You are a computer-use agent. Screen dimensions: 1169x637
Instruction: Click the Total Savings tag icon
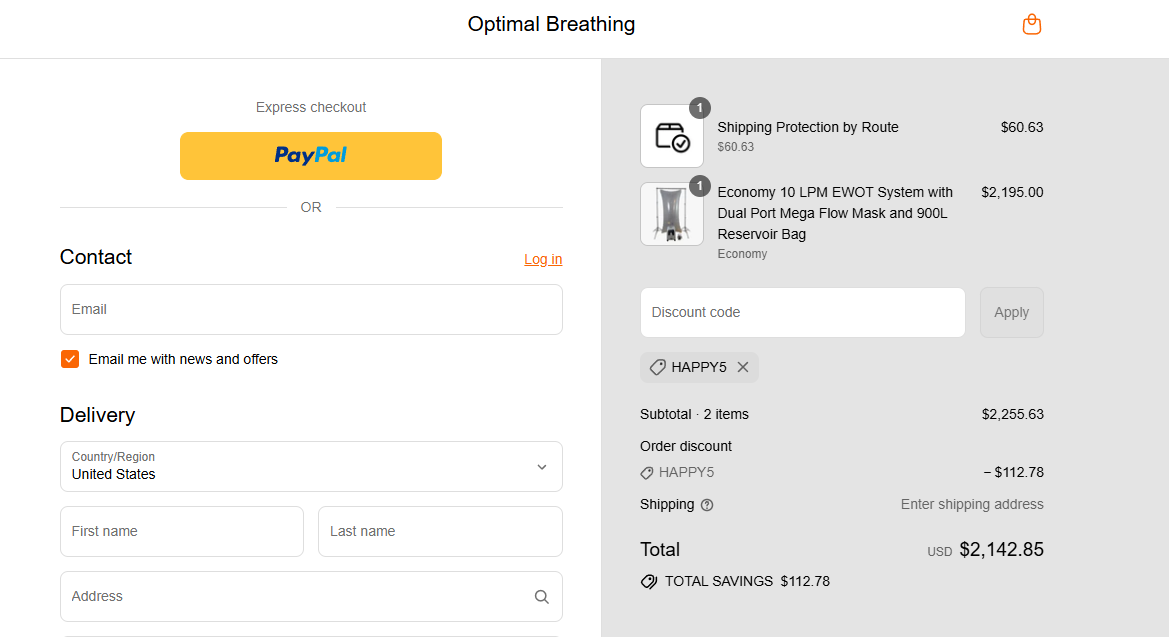pos(649,582)
